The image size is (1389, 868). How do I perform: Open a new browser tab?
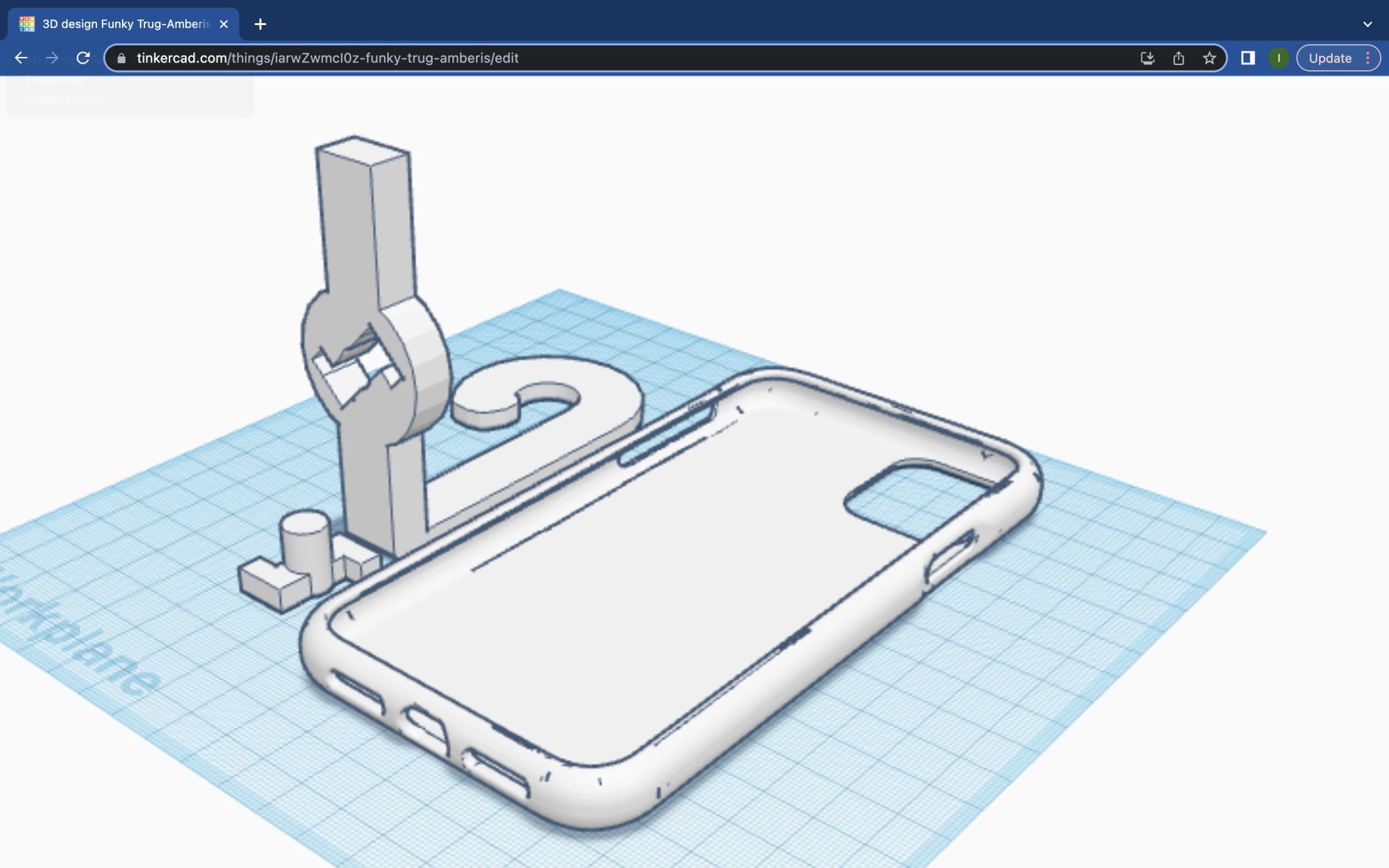[260, 24]
